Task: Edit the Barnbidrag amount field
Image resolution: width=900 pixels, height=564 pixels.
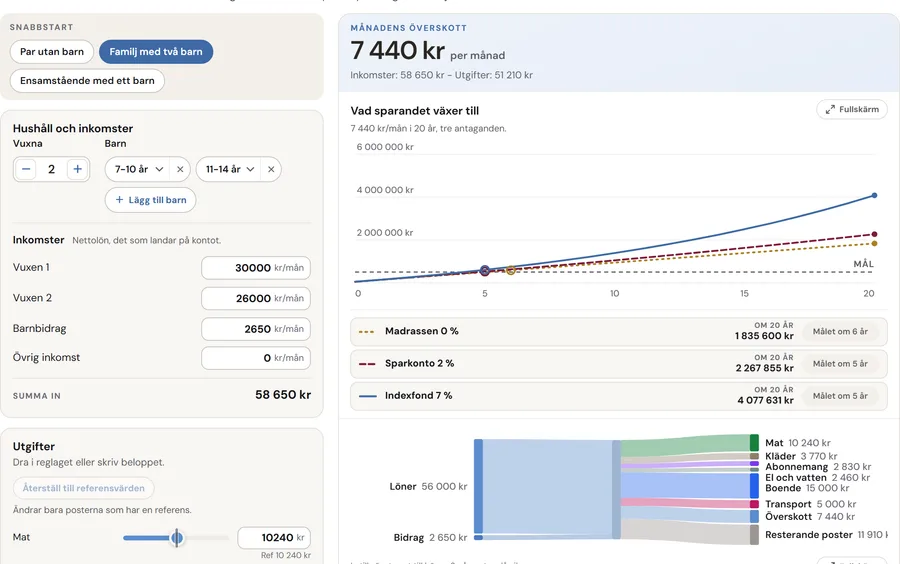Action: [256, 329]
